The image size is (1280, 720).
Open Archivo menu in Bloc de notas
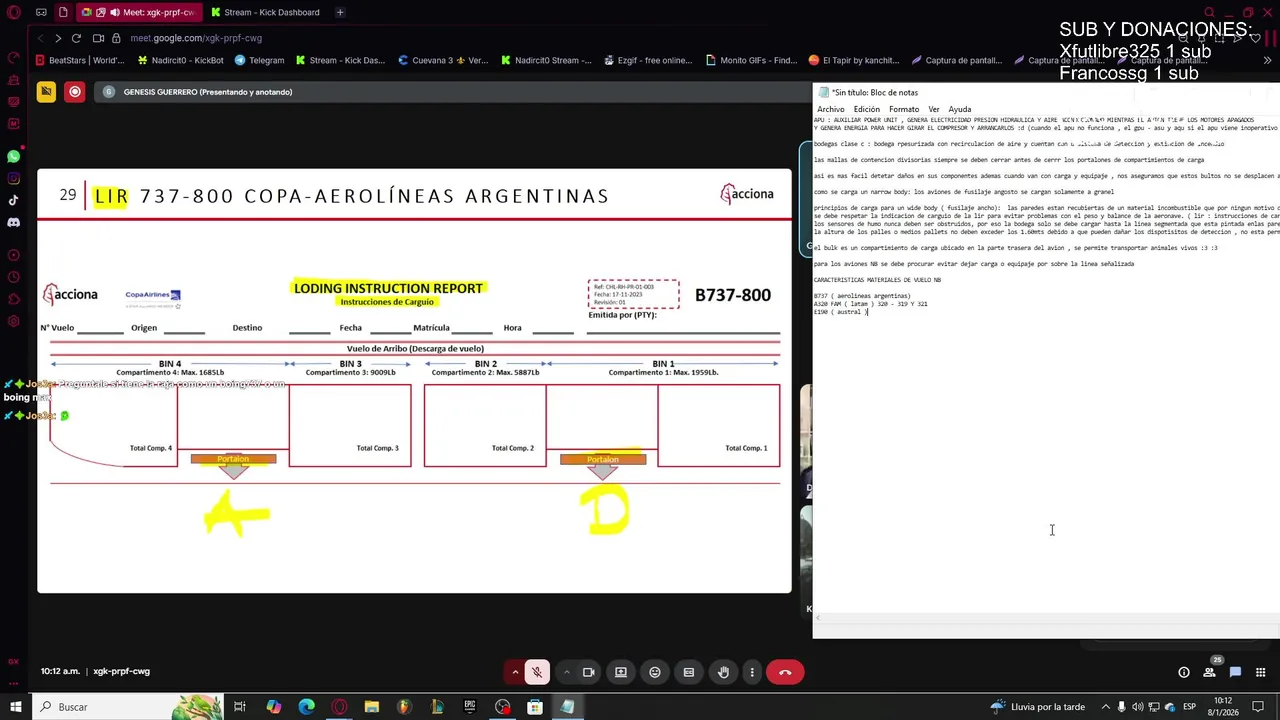tap(830, 109)
